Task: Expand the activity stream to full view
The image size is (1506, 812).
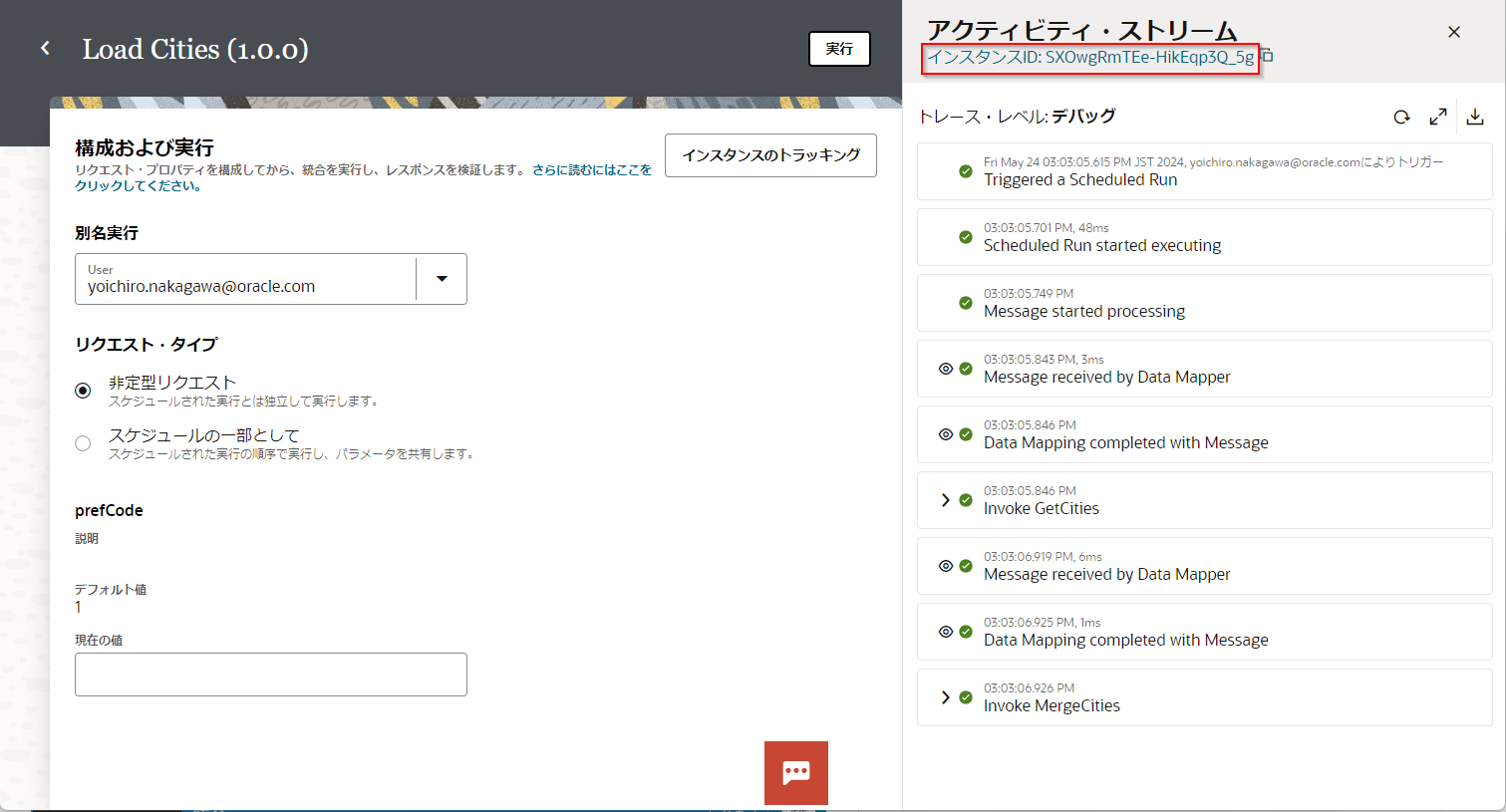Action: 1437,118
